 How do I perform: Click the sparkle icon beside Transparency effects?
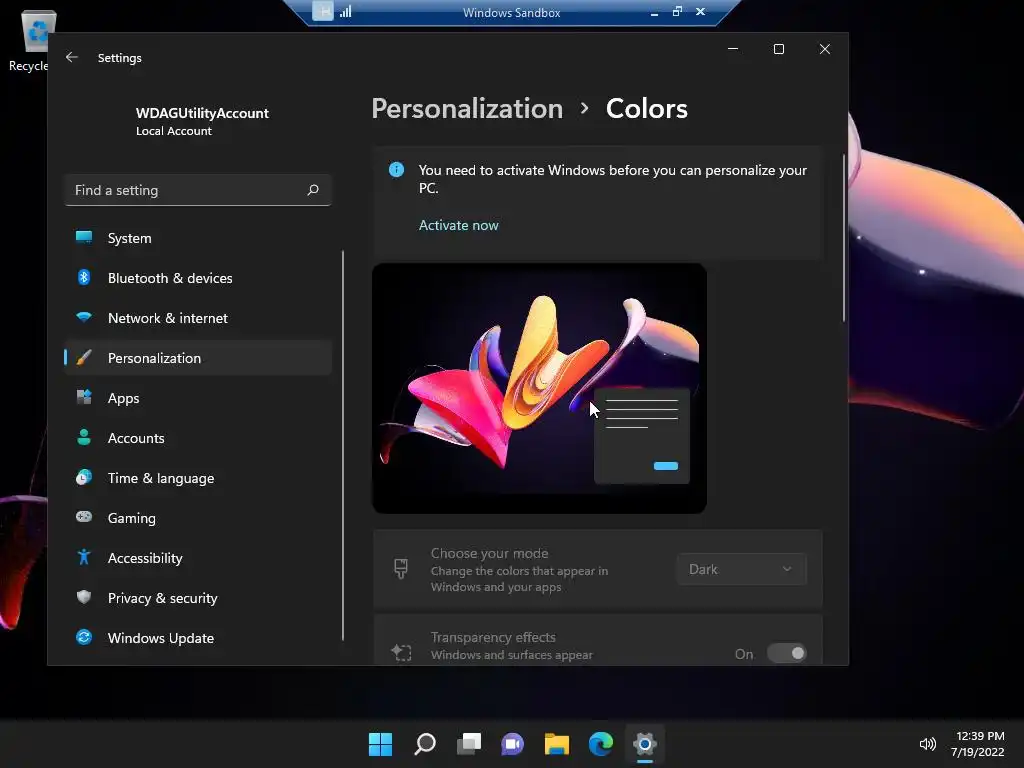401,652
